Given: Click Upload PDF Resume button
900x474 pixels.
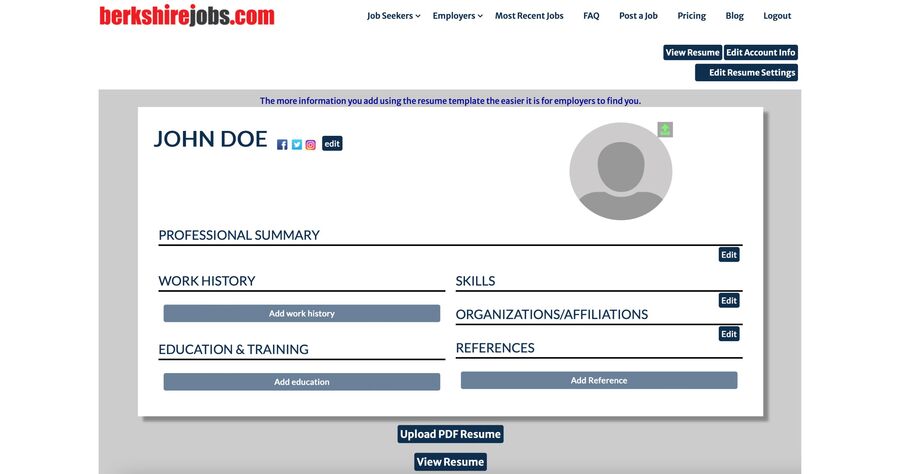Looking at the screenshot, I should (450, 434).
